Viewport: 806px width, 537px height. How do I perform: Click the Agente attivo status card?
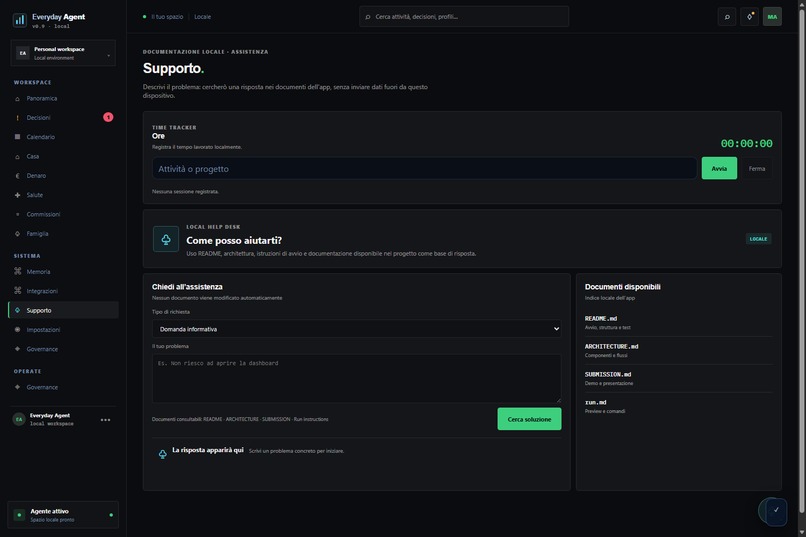click(63, 514)
